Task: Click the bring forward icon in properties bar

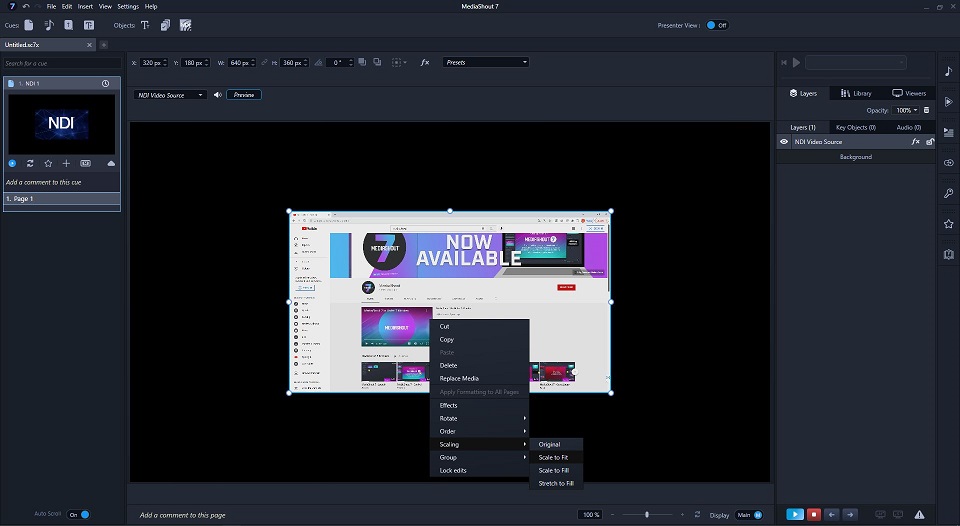Action: 362,62
